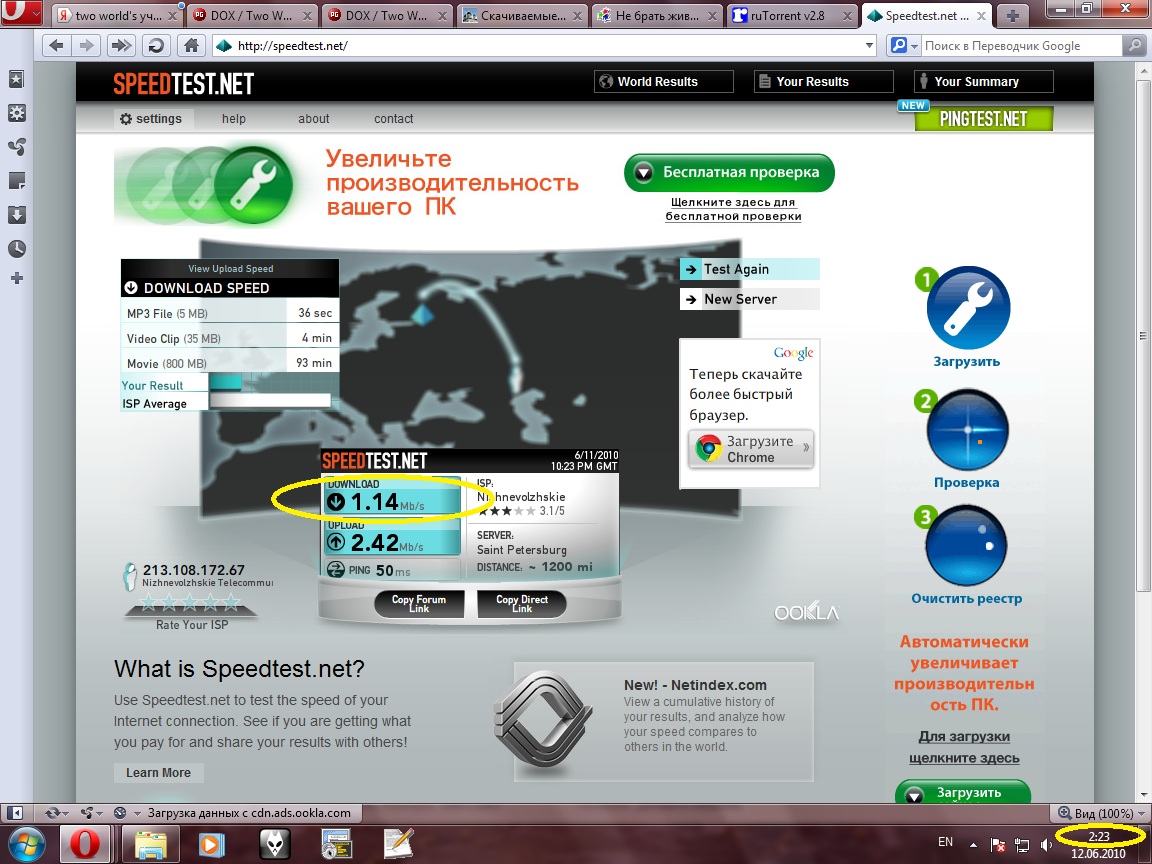The width and height of the screenshot is (1152, 864).
Task: Switch to the first DOX / Two W... tab
Action: coord(252,15)
